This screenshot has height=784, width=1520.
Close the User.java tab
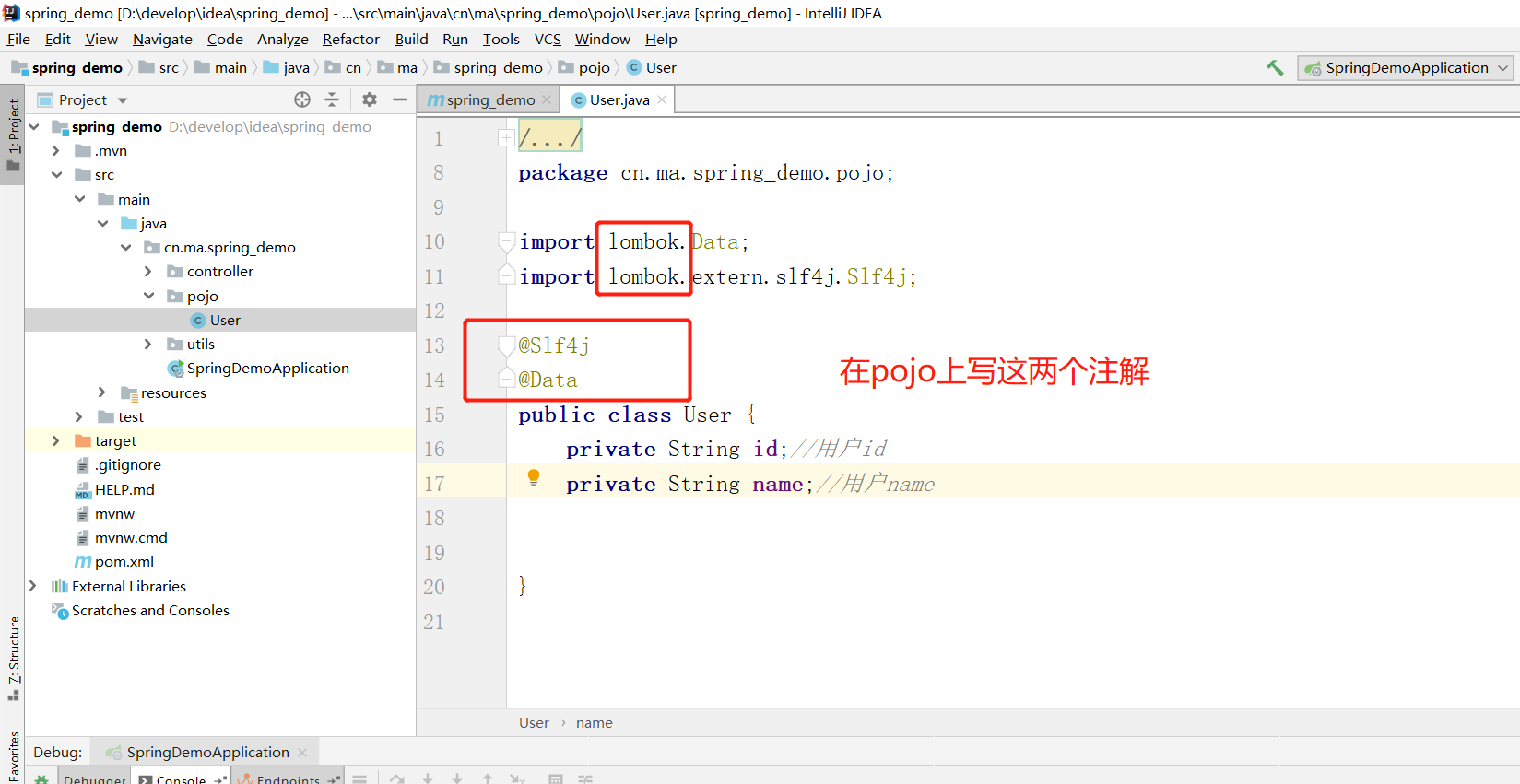pos(662,99)
